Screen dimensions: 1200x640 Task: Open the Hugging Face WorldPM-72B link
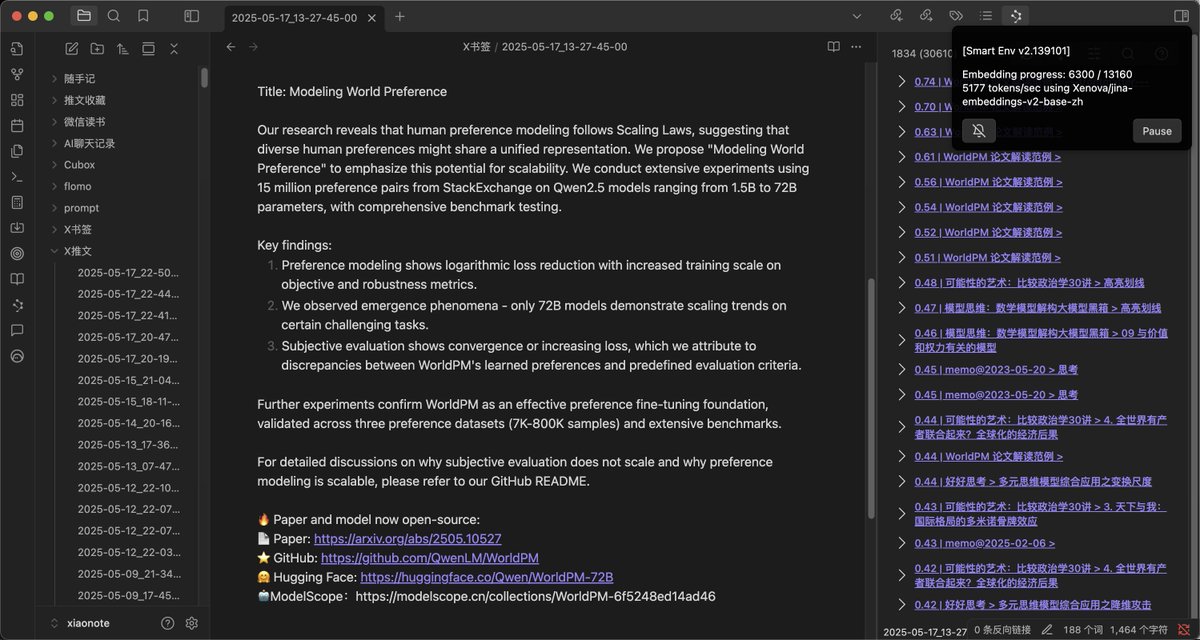487,577
